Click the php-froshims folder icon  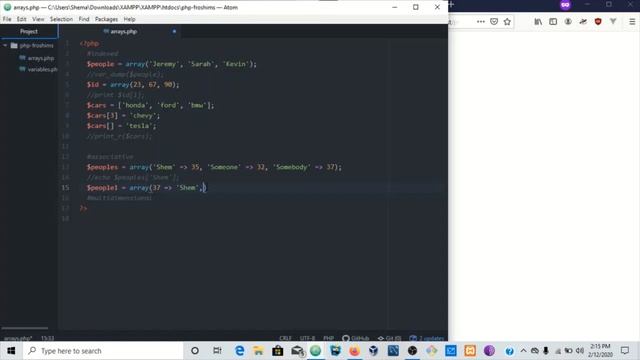click(14, 45)
